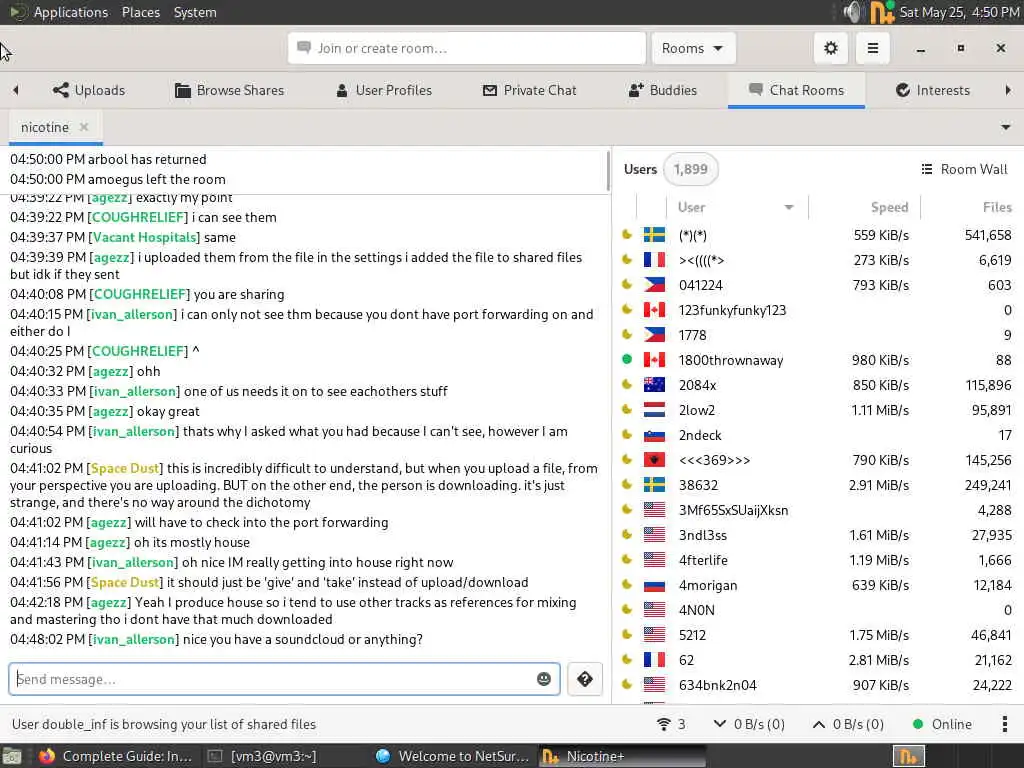Screen dimensions: 1024x768
Task: Click username Vacant Hospitals in chat
Action: (144, 238)
